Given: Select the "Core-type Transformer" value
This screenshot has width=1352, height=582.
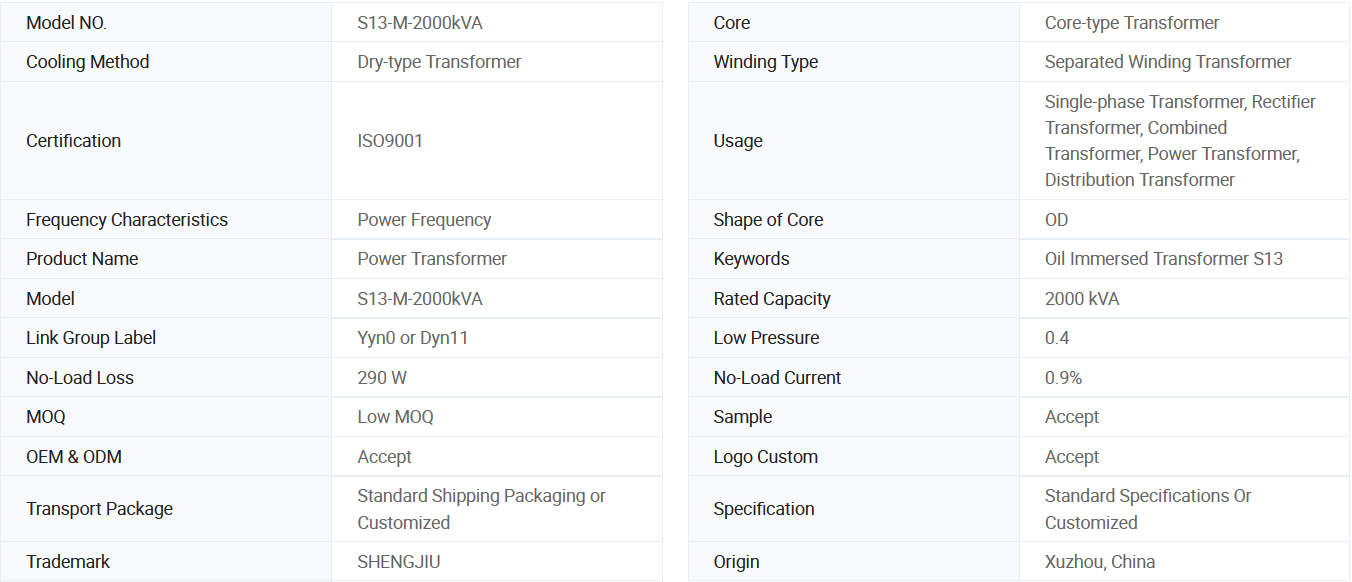Looking at the screenshot, I should click(x=1132, y=23).
